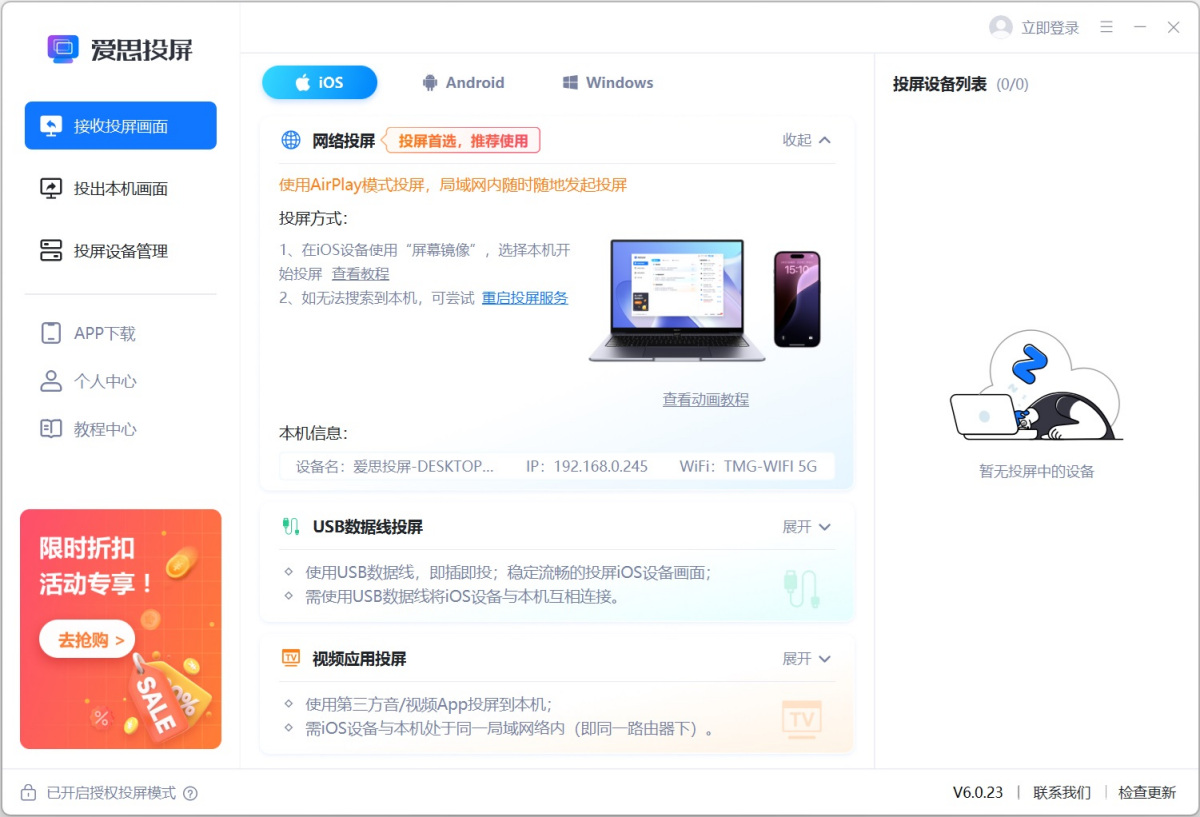Switch to the Android tab
1200x817 pixels.
(x=463, y=82)
